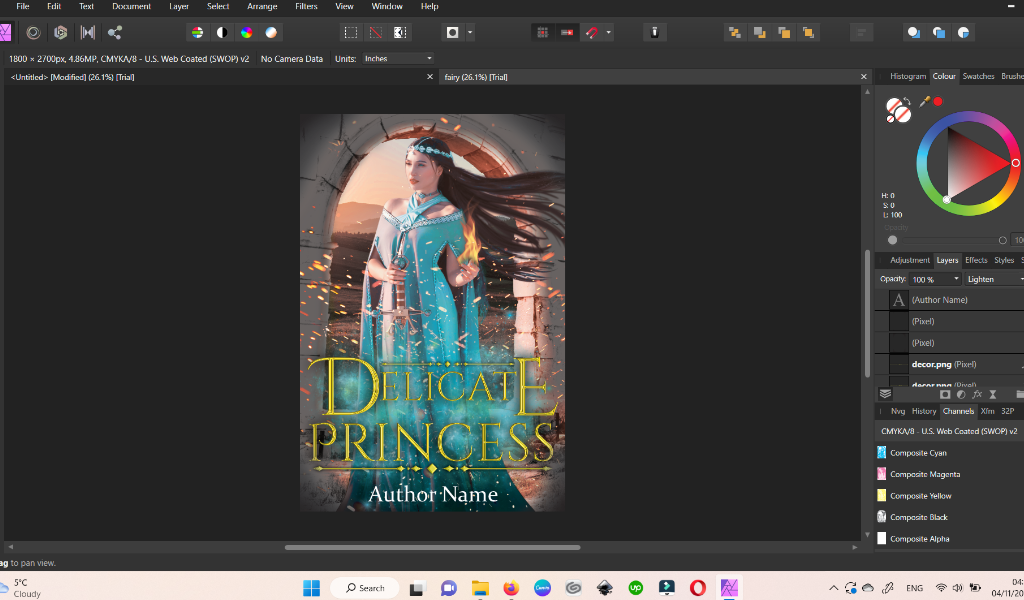Image resolution: width=1024 pixels, height=600 pixels.
Task: Switch to the Swatches tab
Action: point(978,76)
